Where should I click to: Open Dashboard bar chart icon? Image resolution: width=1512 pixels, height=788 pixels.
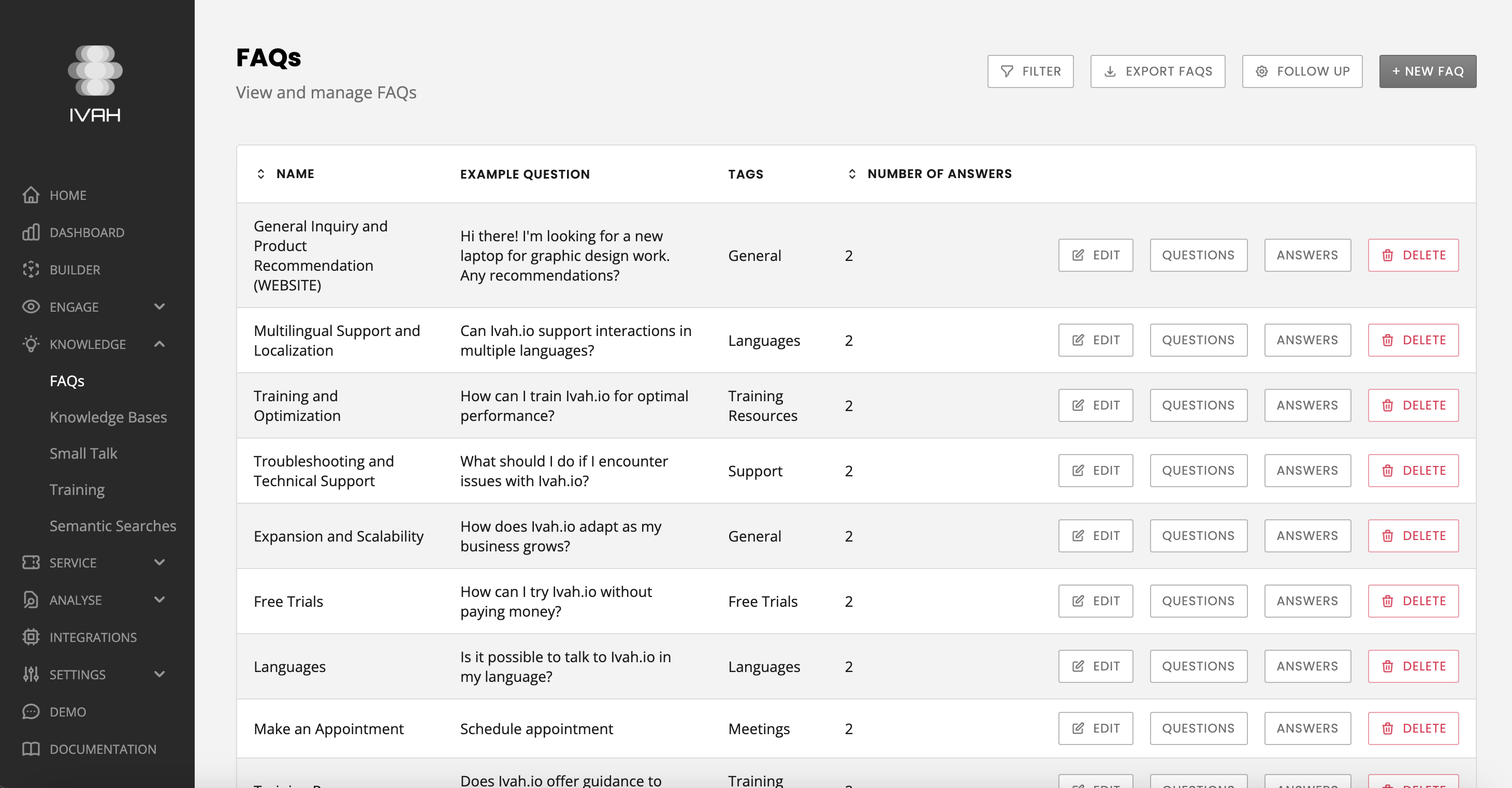(x=31, y=232)
